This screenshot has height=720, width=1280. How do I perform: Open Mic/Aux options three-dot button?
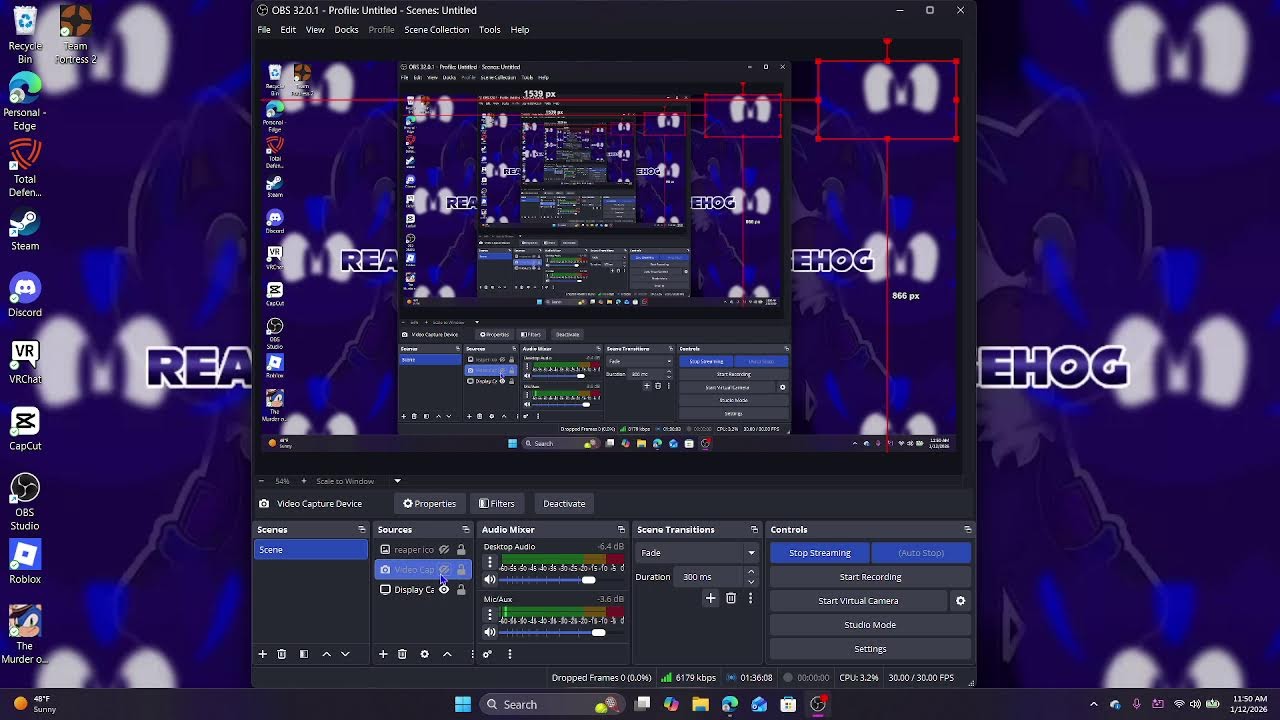(x=490, y=615)
